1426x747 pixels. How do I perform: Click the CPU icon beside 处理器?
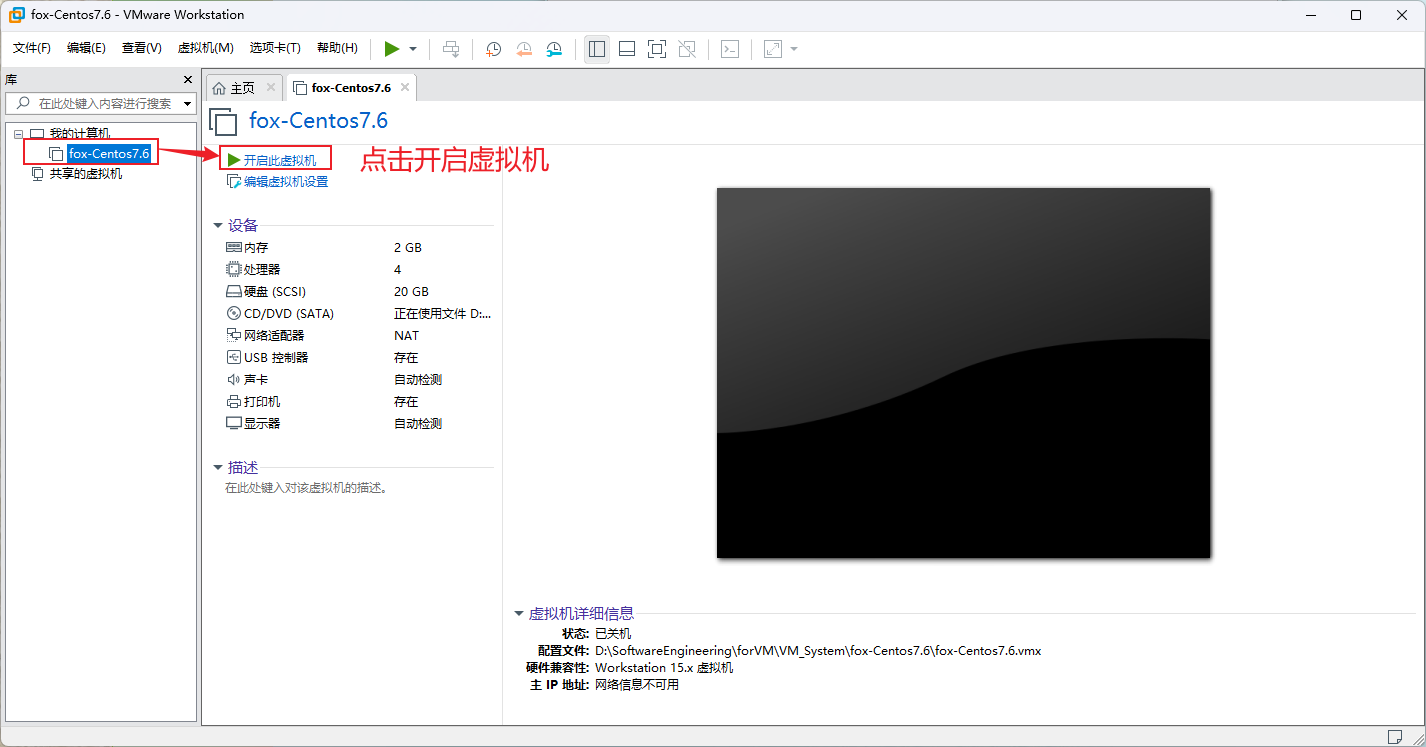(234, 270)
